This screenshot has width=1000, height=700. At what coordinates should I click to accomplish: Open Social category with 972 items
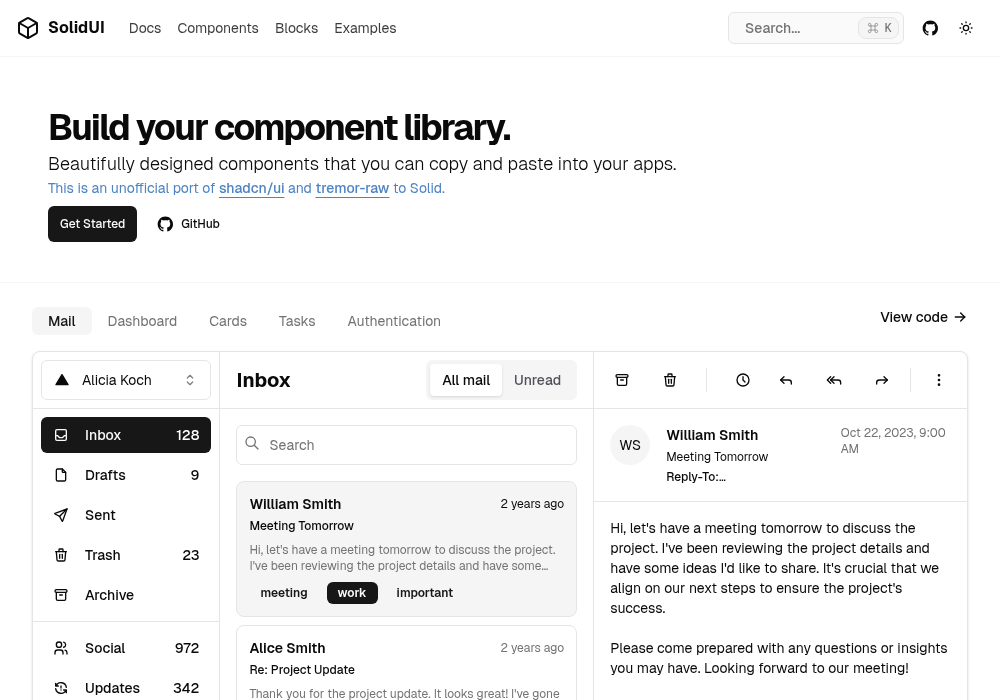point(126,648)
